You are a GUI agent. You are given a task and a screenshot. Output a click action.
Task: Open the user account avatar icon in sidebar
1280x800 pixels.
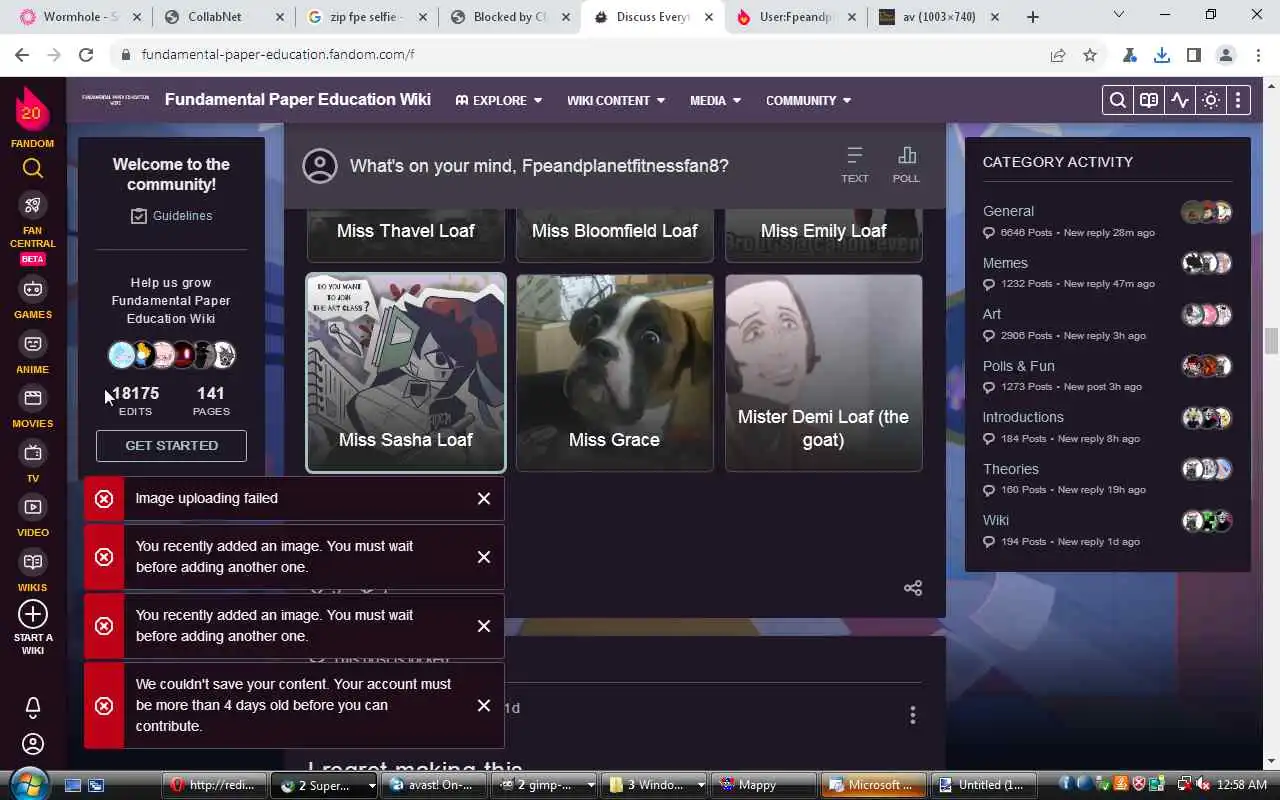(x=33, y=744)
